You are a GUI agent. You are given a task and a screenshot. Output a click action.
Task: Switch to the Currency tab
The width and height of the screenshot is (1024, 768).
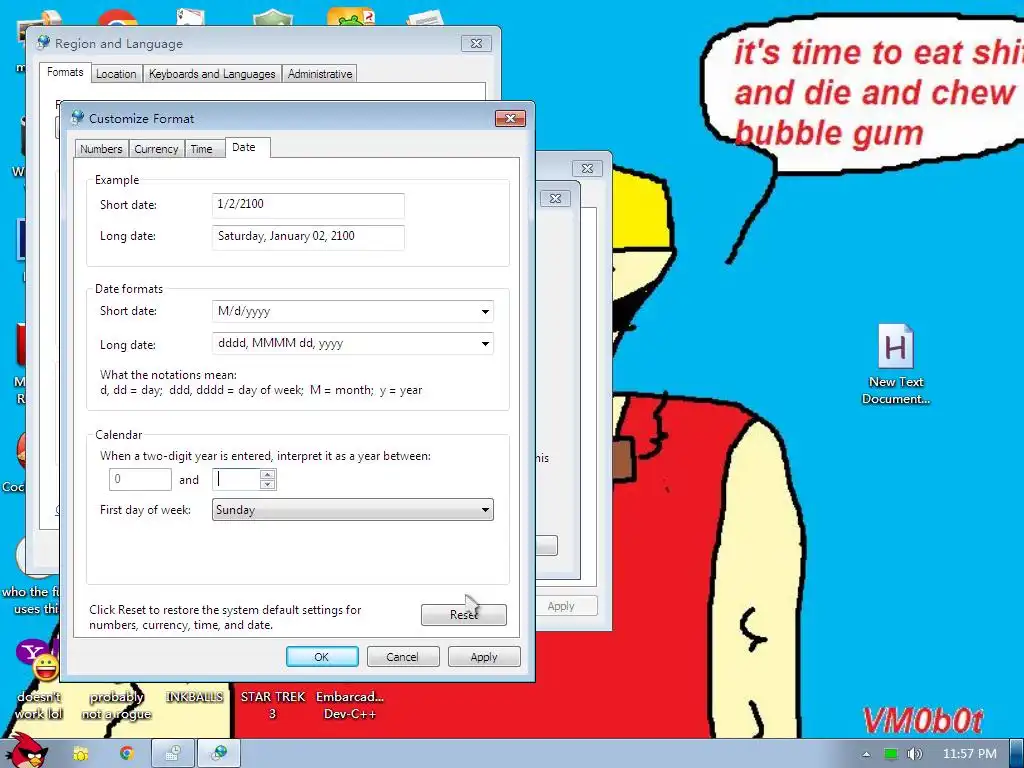point(156,149)
